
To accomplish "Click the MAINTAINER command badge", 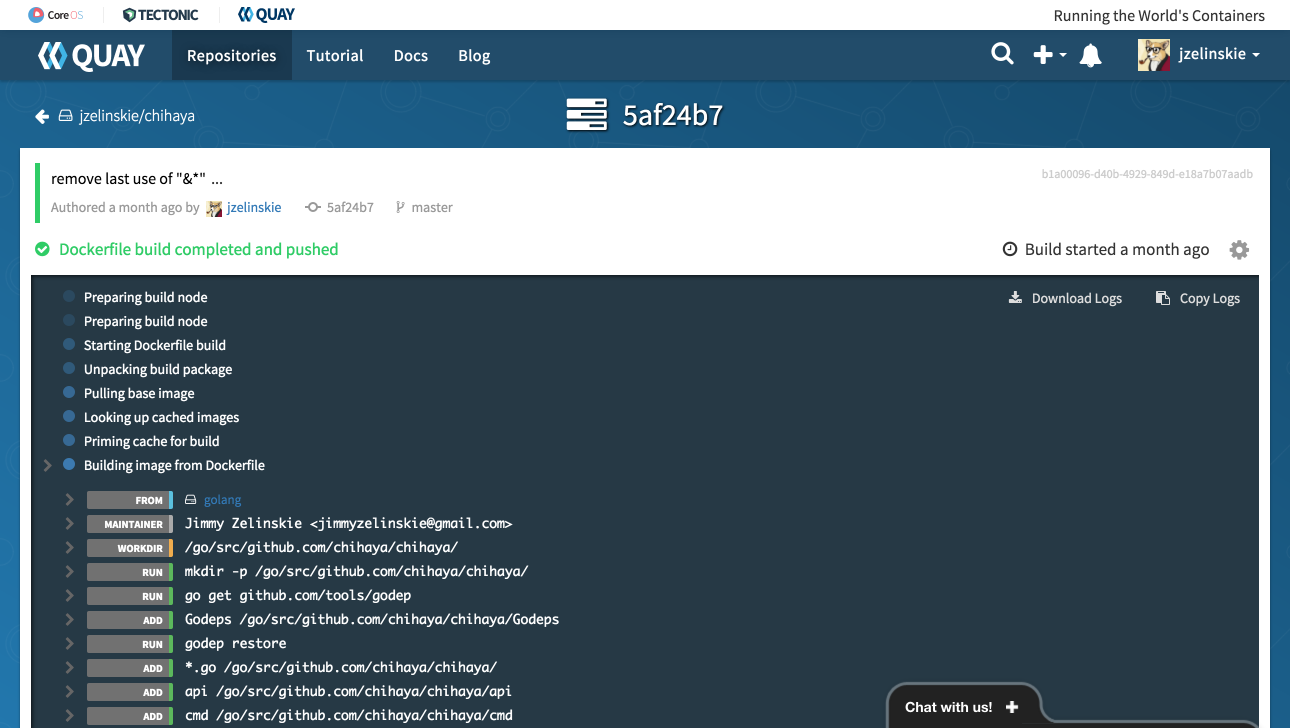I will 129,524.
